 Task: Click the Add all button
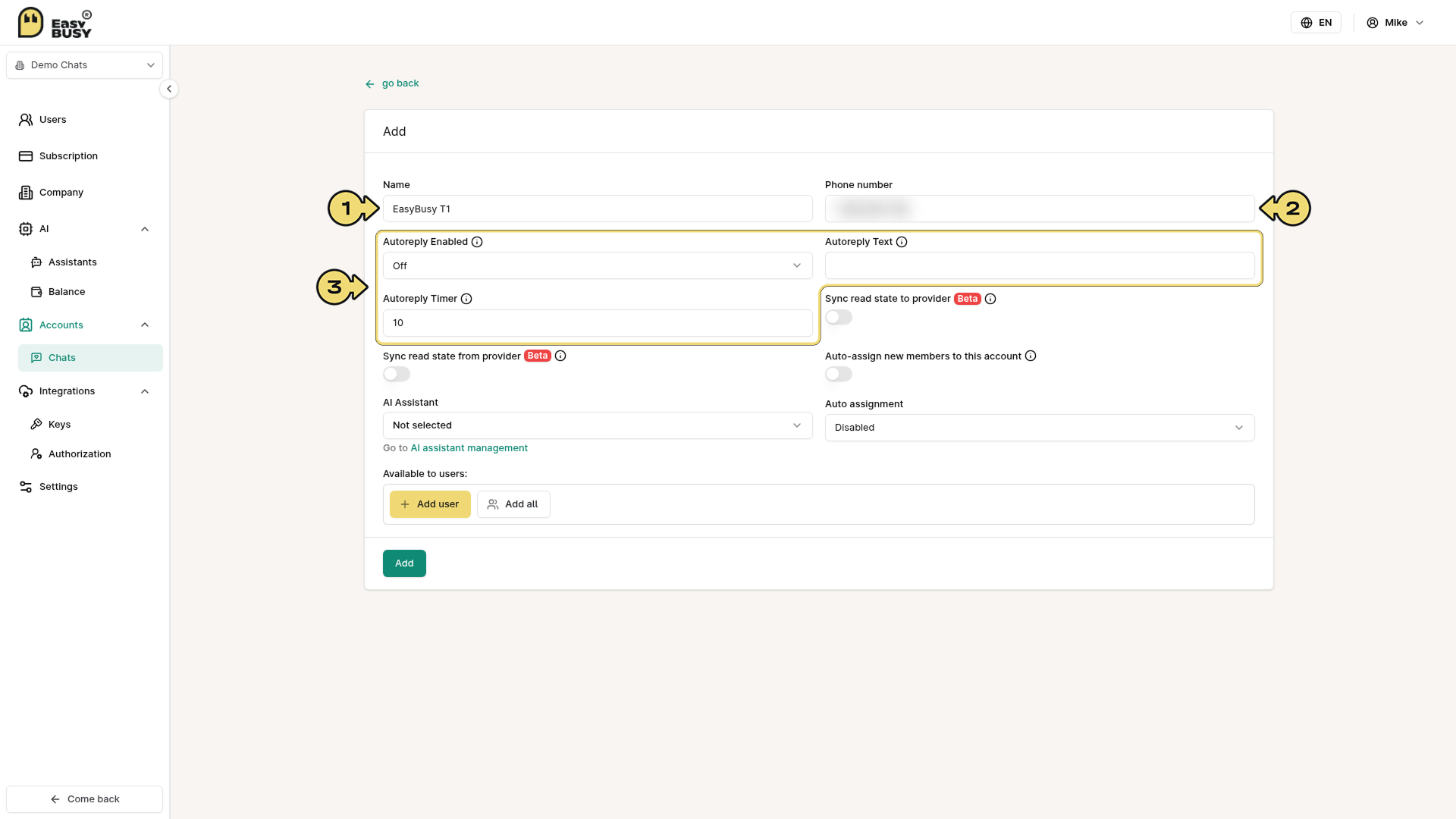(x=513, y=504)
